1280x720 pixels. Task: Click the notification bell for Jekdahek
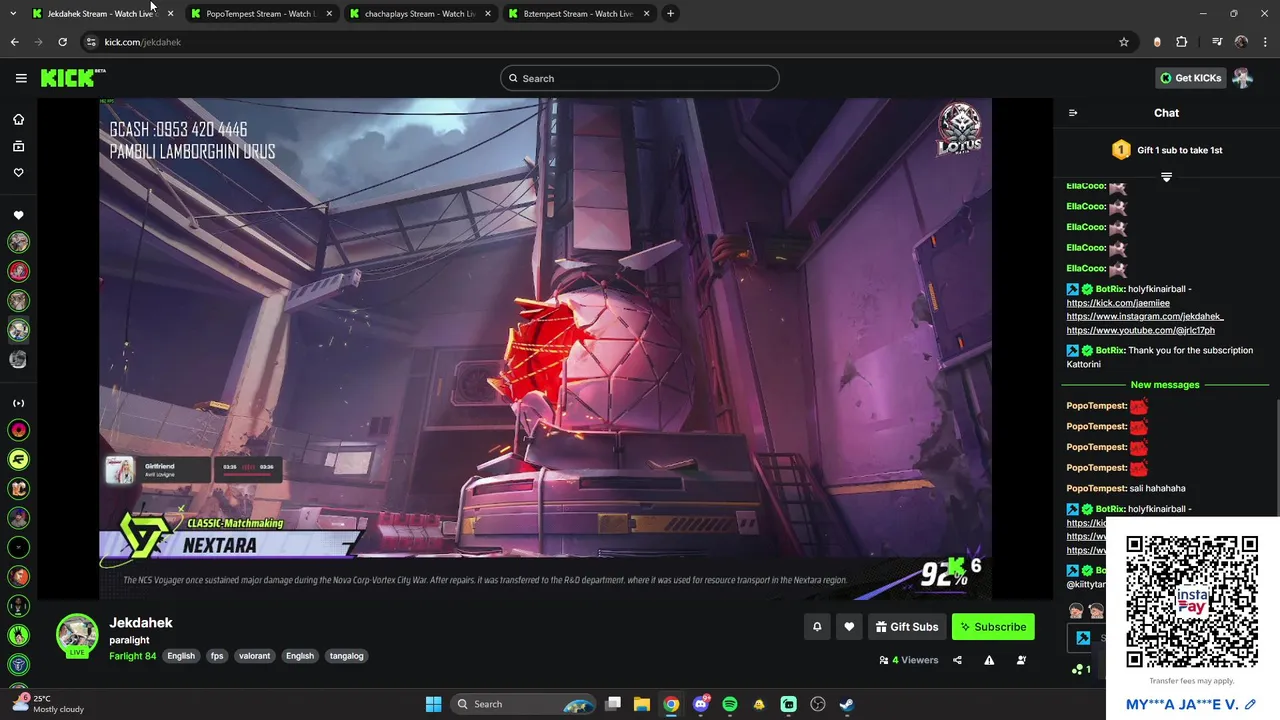[x=817, y=627]
